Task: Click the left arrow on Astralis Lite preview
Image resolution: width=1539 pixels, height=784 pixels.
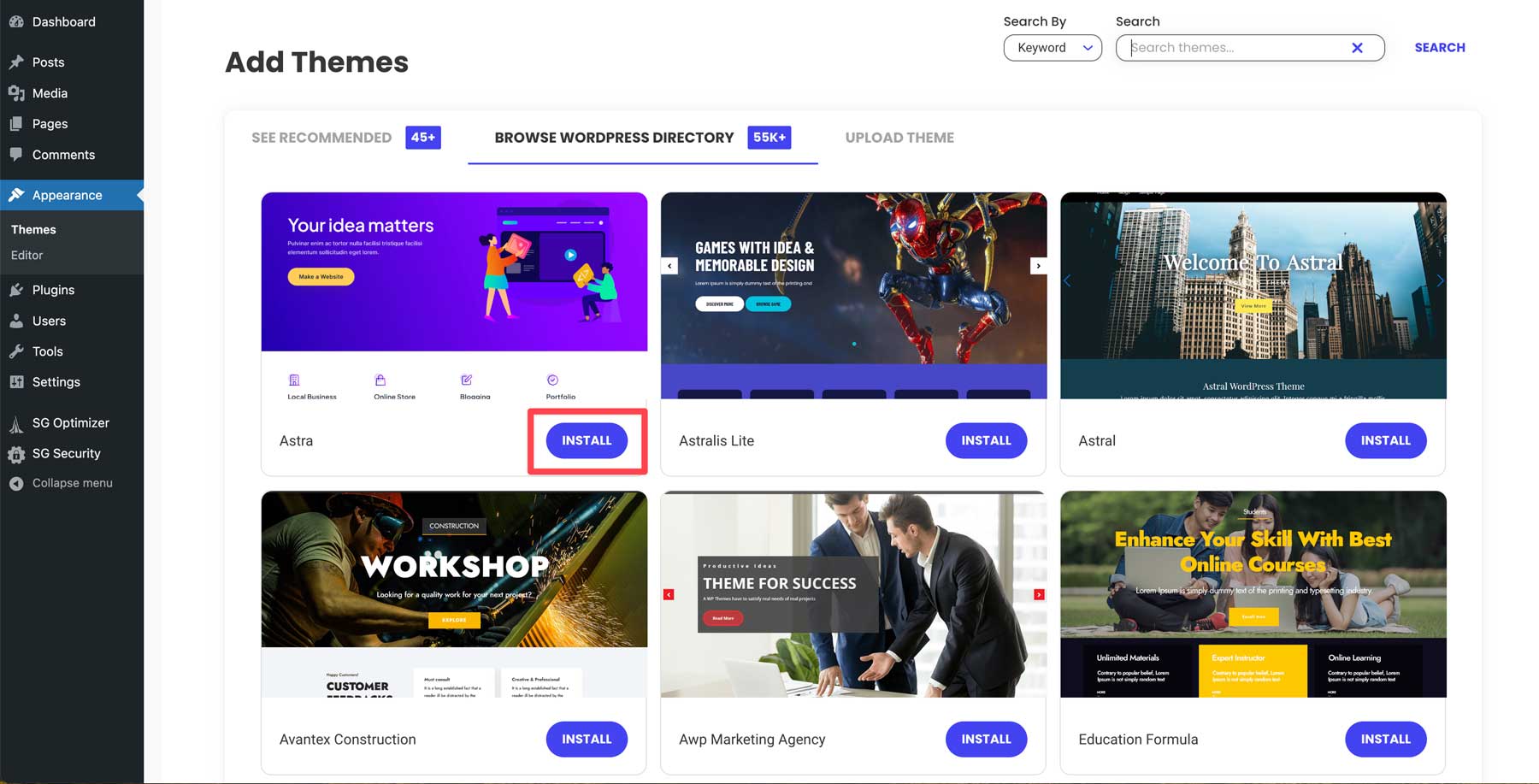Action: tap(669, 265)
